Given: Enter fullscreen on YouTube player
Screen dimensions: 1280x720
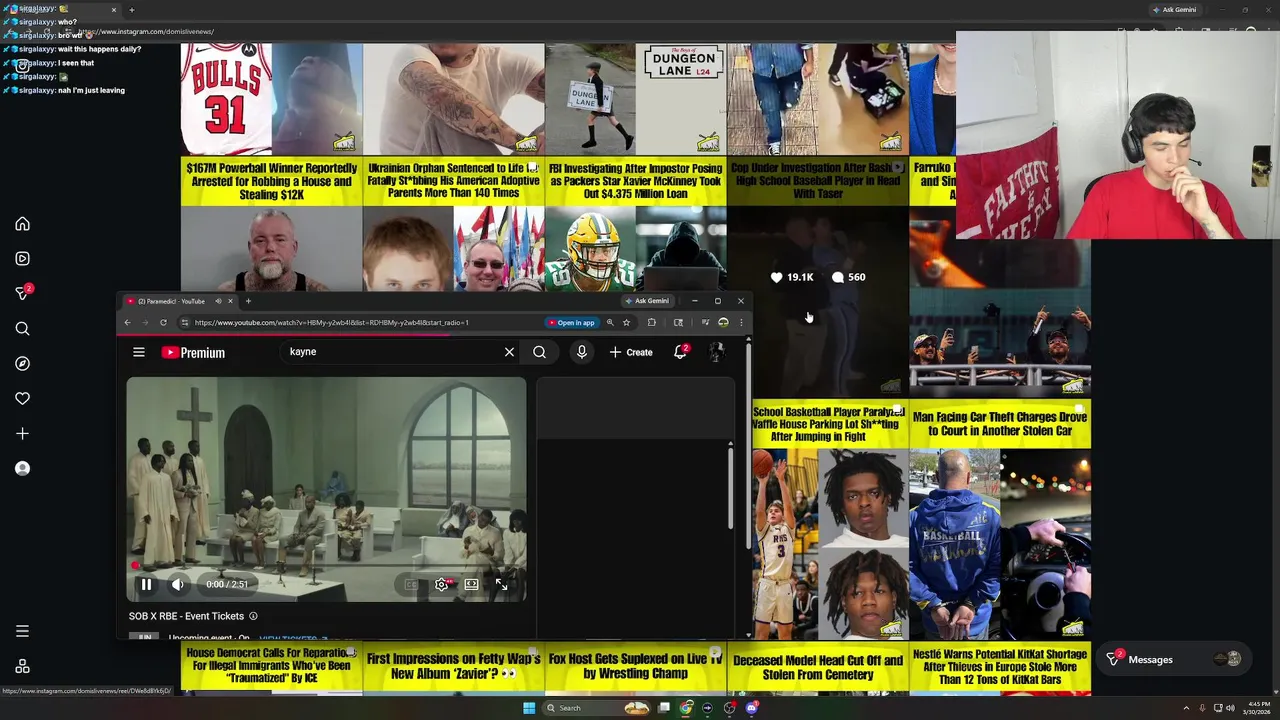Looking at the screenshot, I should click(x=502, y=585).
